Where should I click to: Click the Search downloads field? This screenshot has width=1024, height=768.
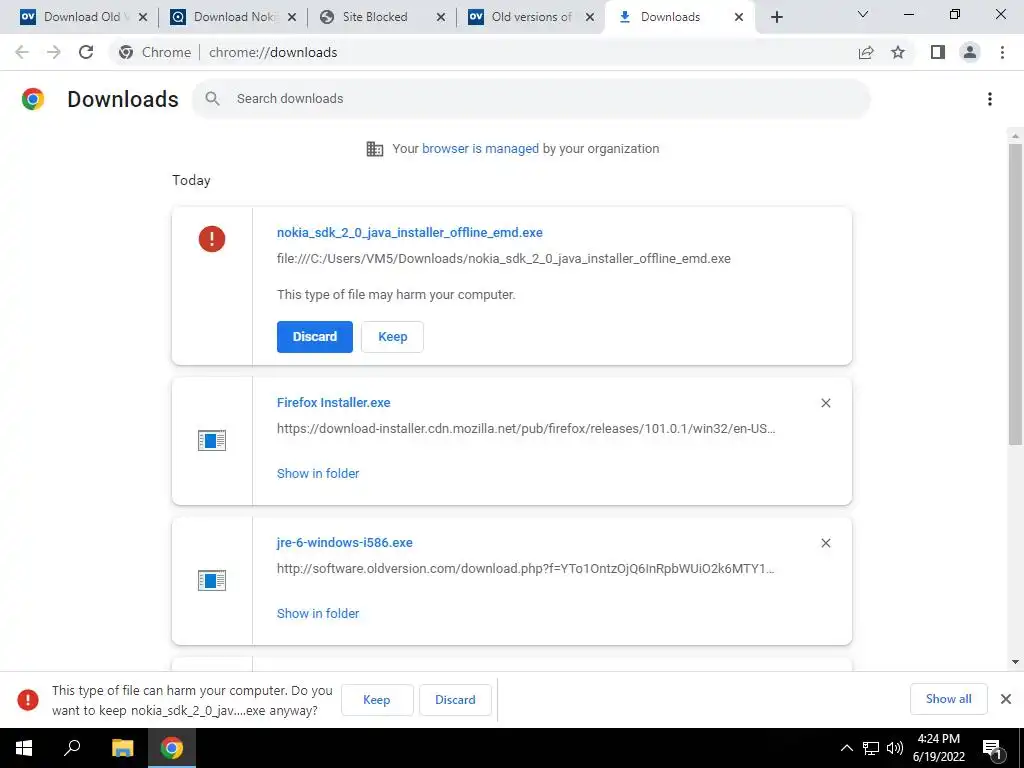[x=530, y=99]
